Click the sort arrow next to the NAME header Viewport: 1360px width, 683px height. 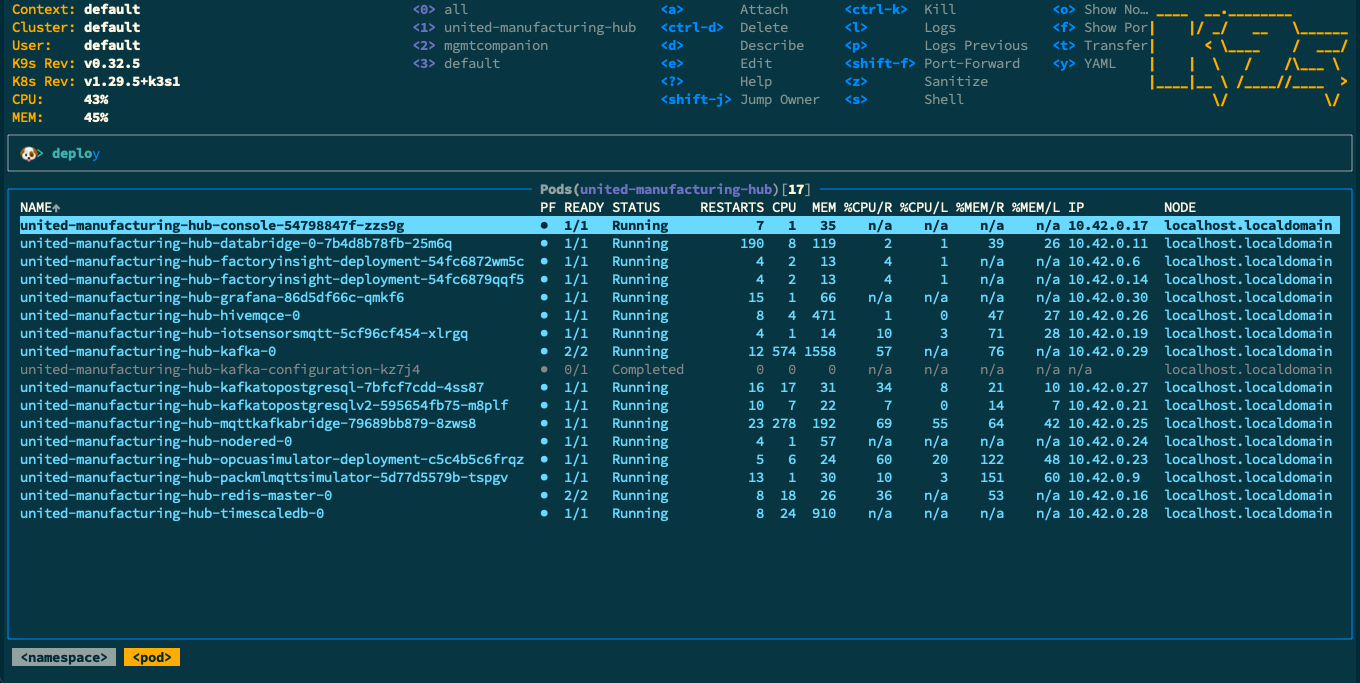tap(55, 208)
